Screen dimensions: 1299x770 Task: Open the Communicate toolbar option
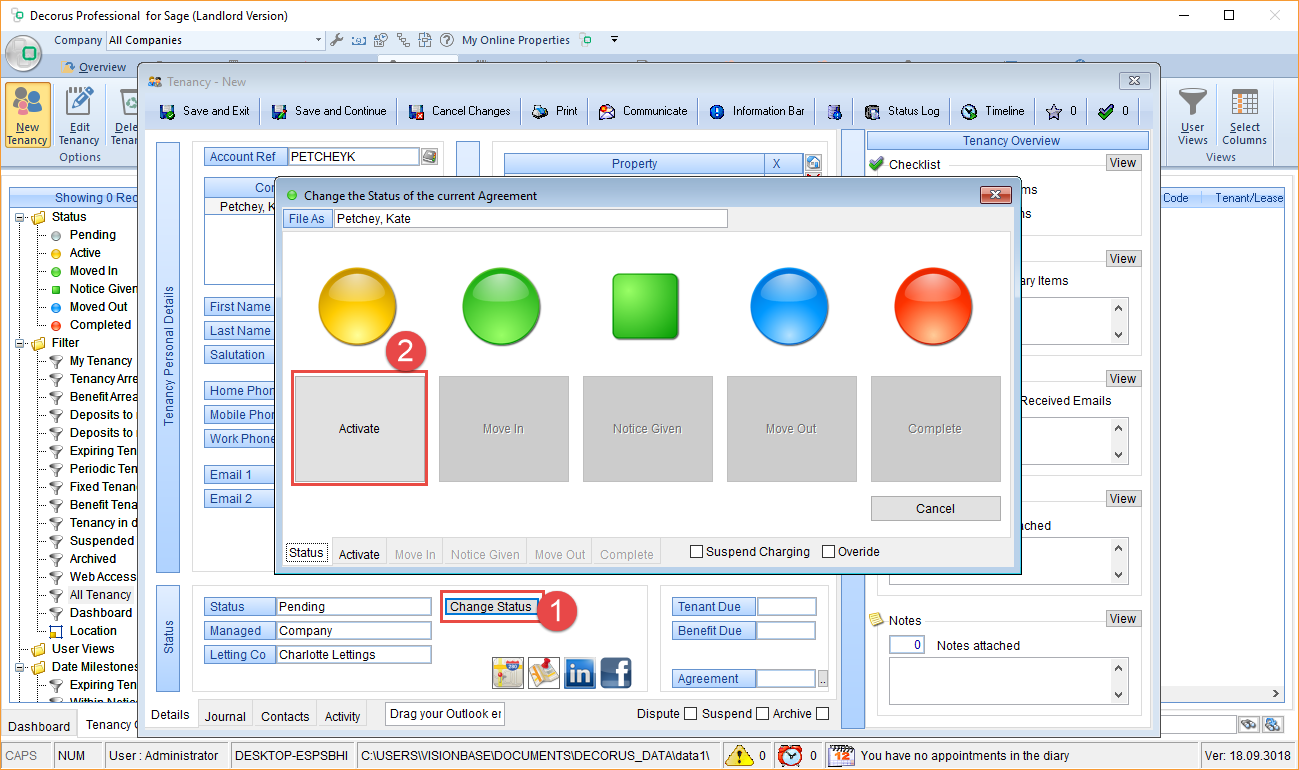point(643,111)
